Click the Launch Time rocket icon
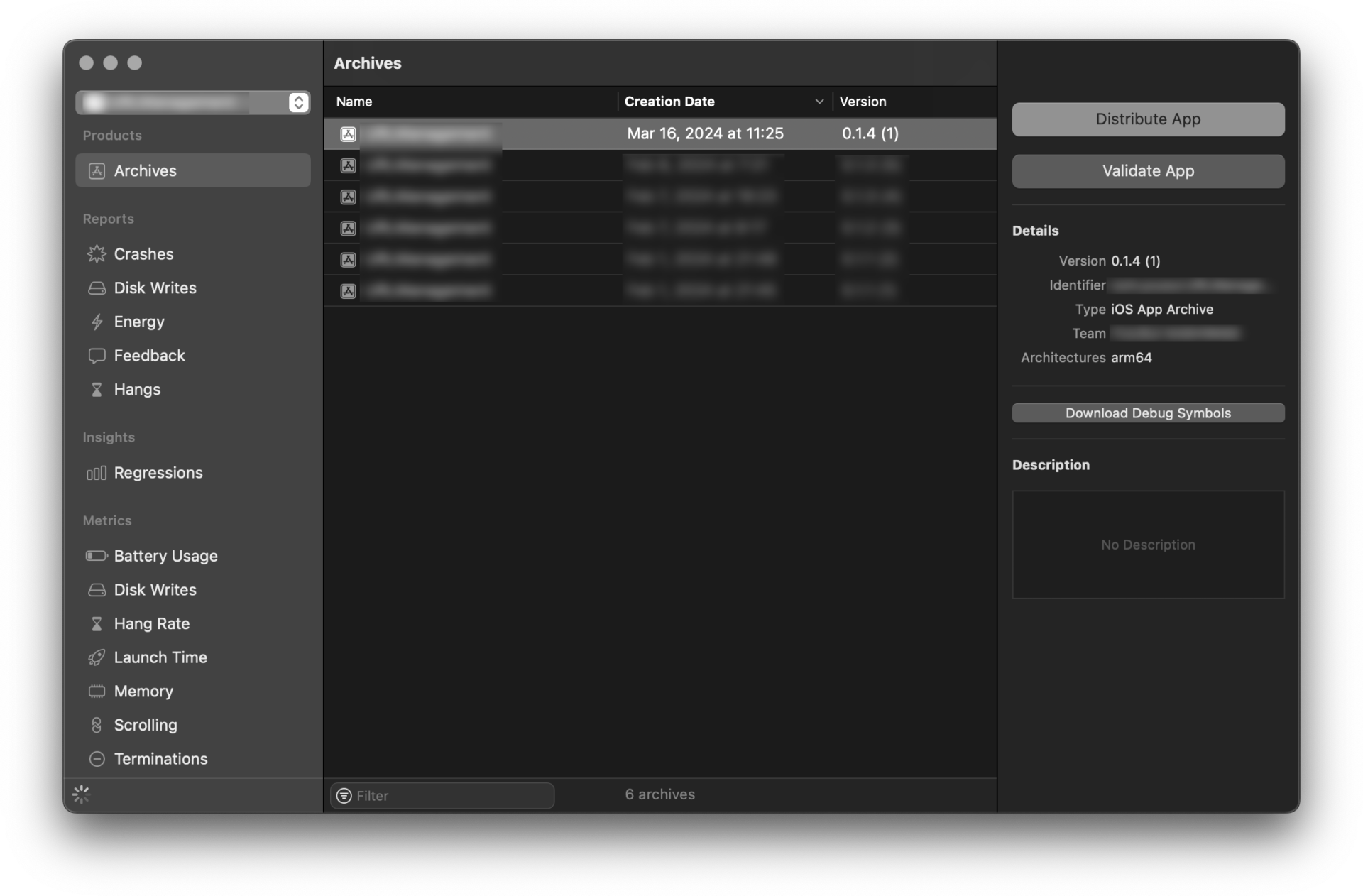 [97, 657]
